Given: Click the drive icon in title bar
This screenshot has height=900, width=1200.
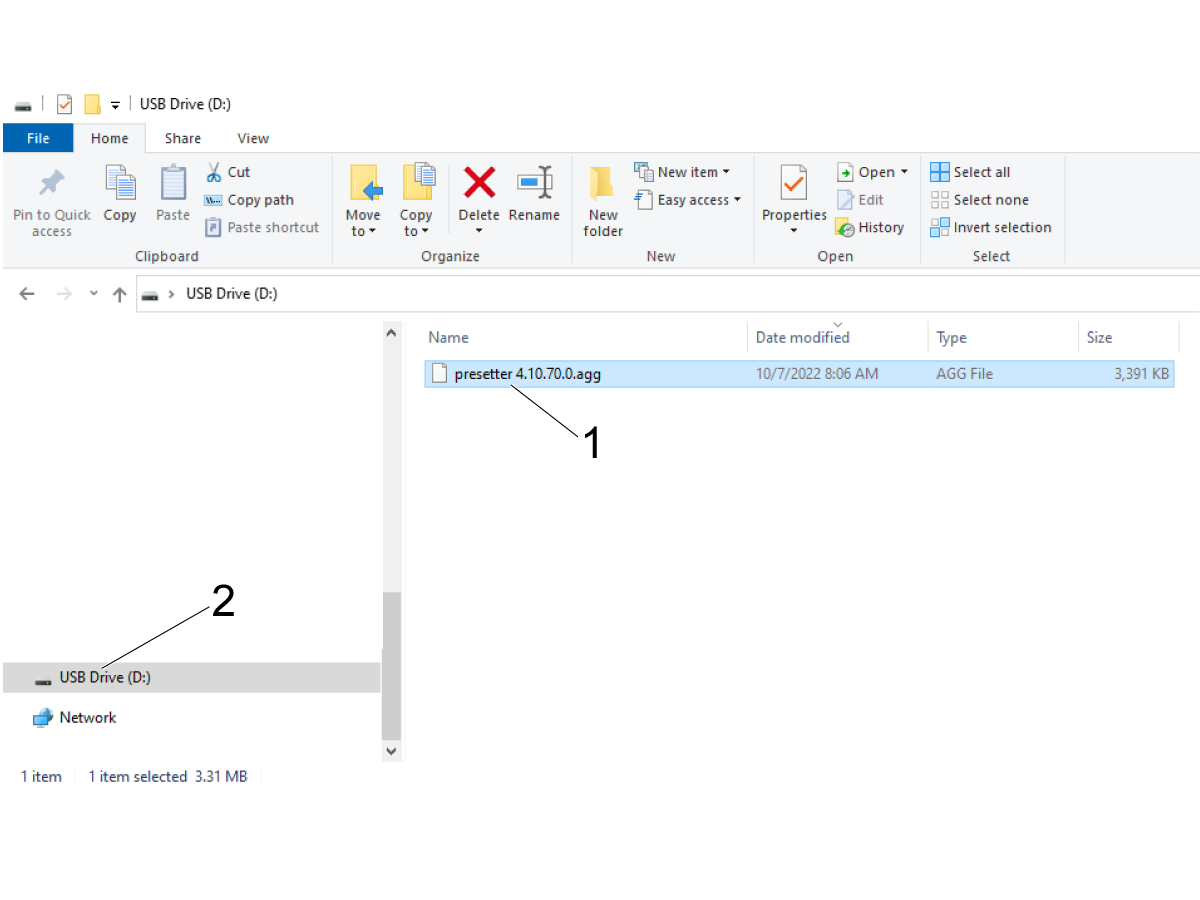Looking at the screenshot, I should pos(23,105).
